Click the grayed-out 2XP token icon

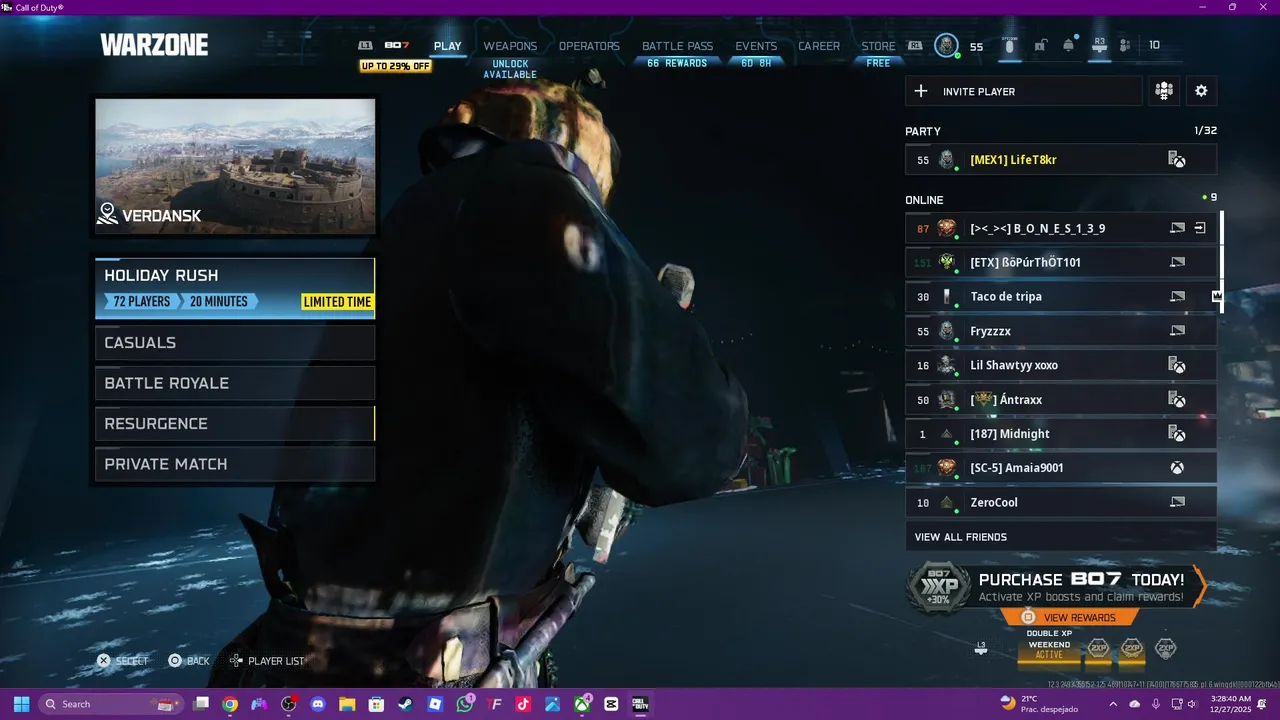pyautogui.click(x=1165, y=649)
